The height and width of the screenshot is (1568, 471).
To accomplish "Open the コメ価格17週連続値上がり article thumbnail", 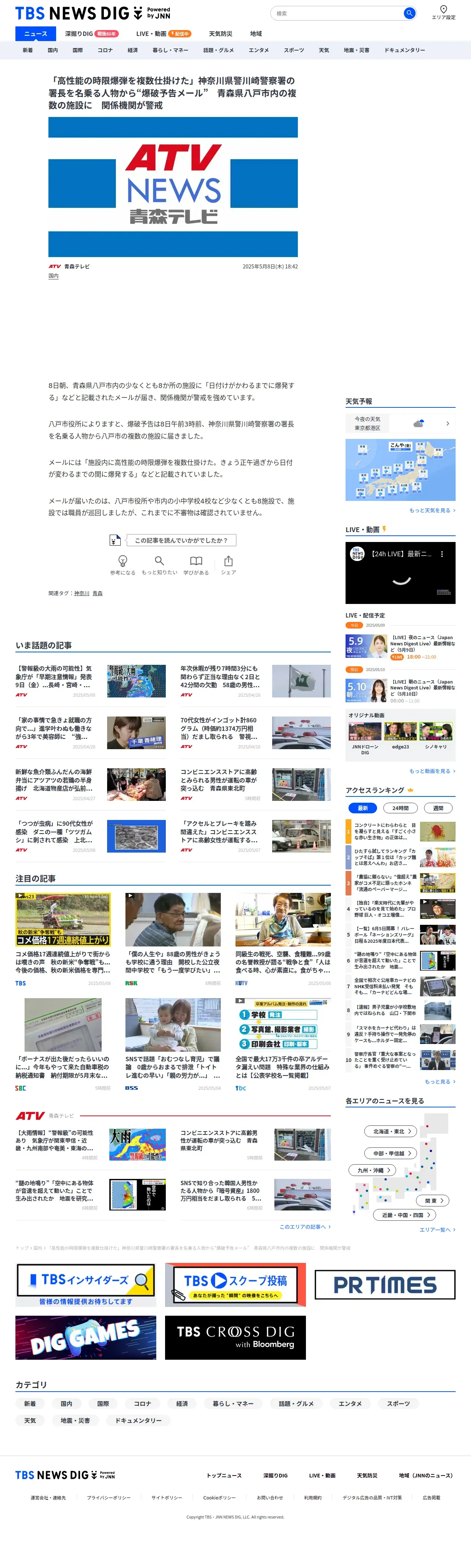I will point(63,920).
